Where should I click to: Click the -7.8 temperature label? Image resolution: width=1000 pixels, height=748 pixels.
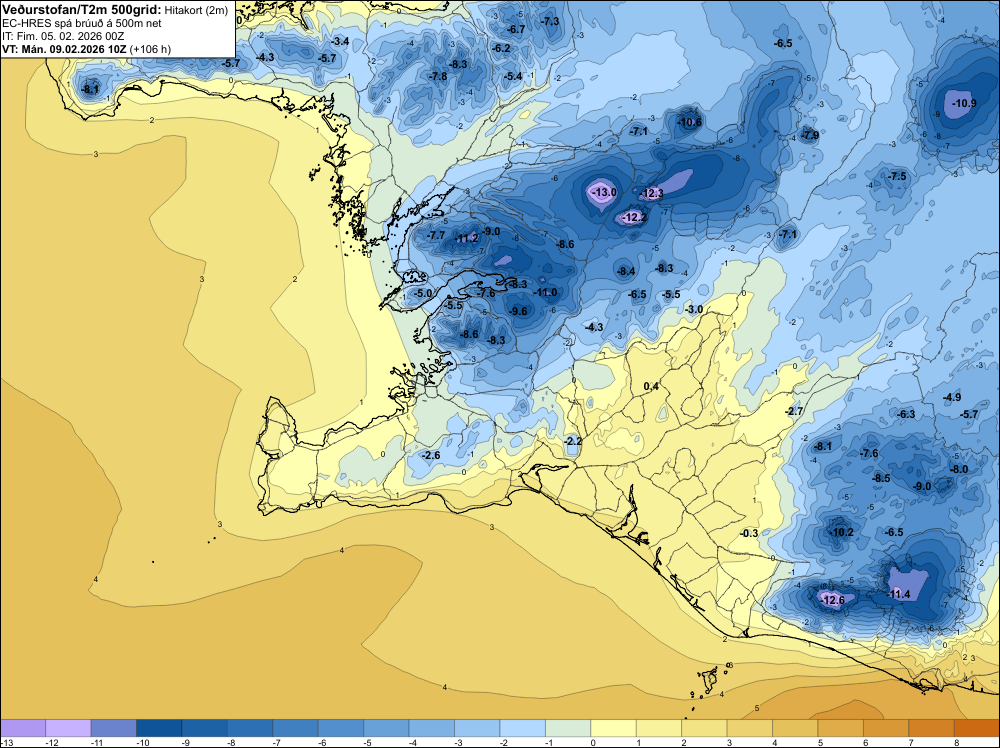(x=438, y=76)
